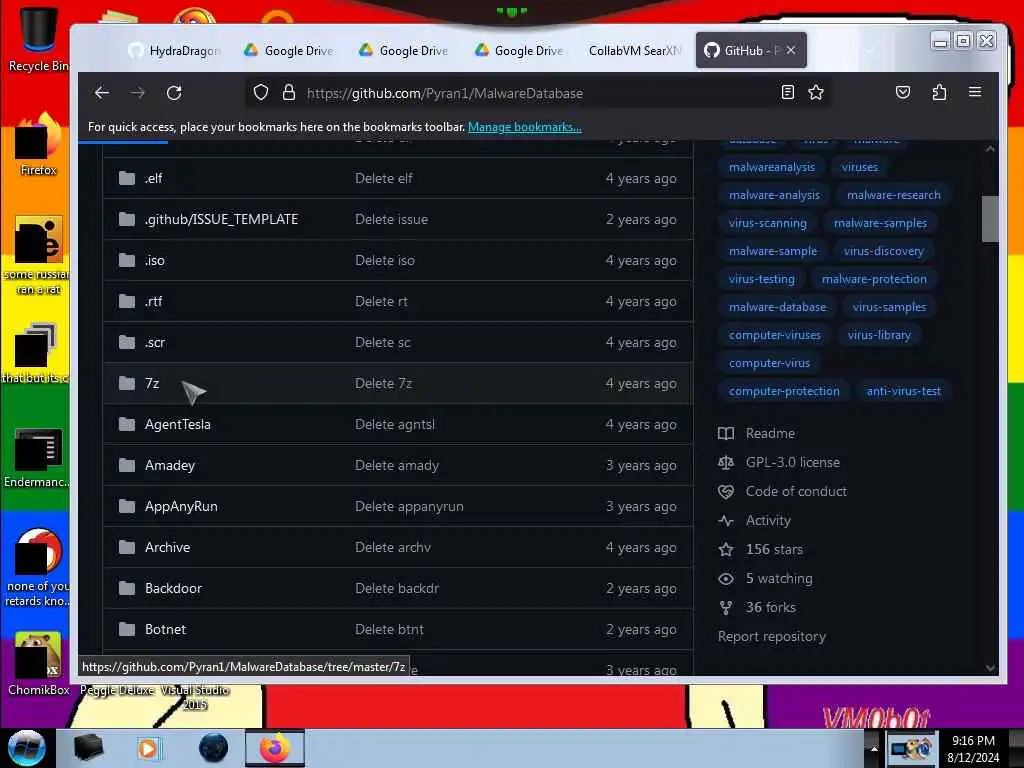Open the AppAnyRun folder
Viewport: 1024px width, 768px height.
[x=181, y=507]
